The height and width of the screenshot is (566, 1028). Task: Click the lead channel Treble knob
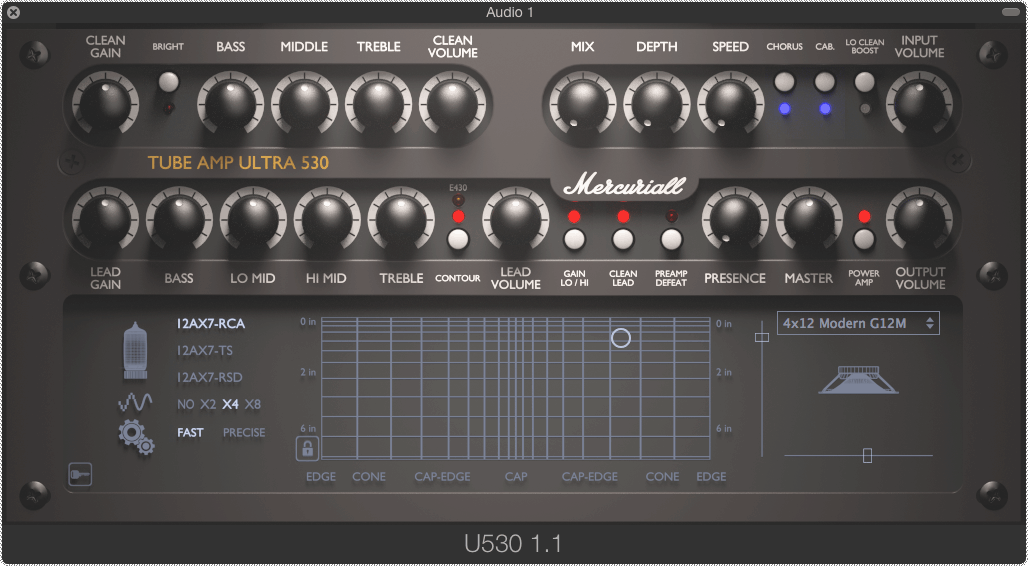(401, 219)
